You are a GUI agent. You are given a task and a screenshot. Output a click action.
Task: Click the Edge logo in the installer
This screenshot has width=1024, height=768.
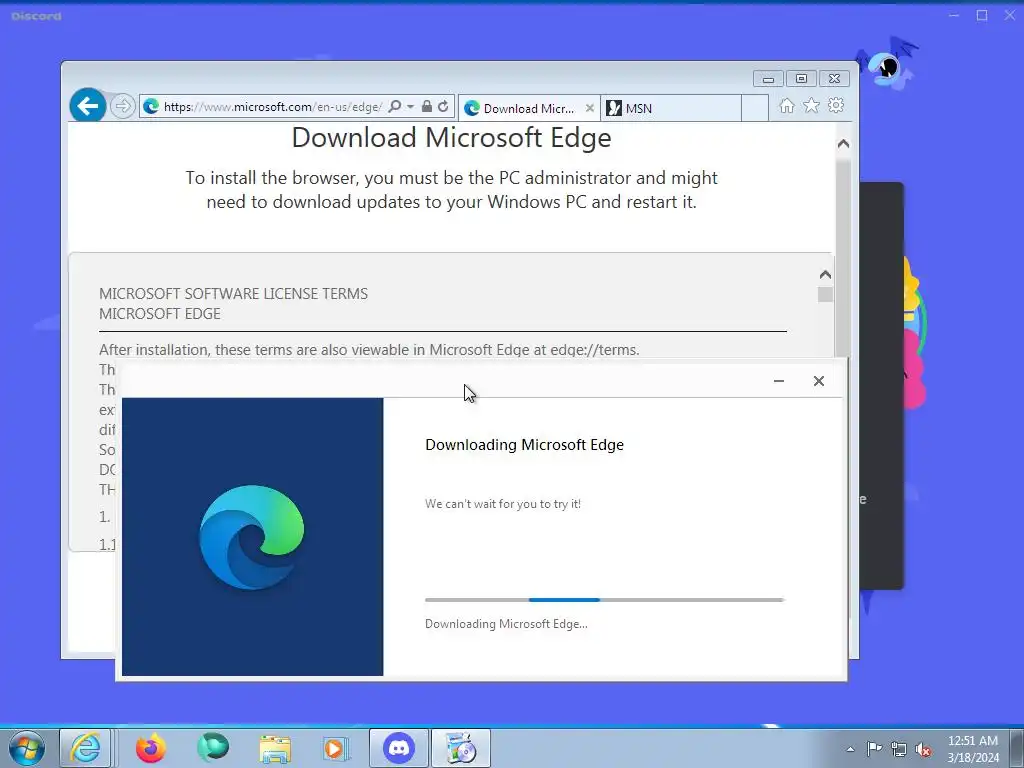click(x=252, y=537)
